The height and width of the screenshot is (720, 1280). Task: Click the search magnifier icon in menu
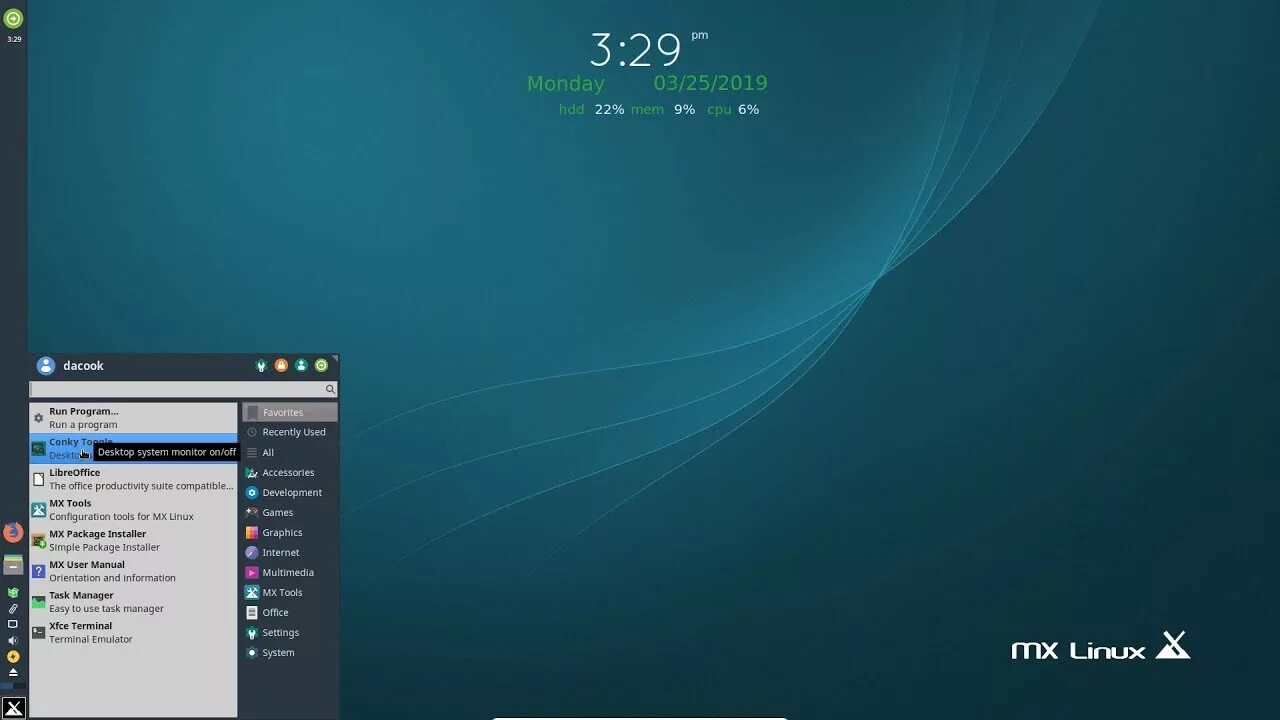330,389
